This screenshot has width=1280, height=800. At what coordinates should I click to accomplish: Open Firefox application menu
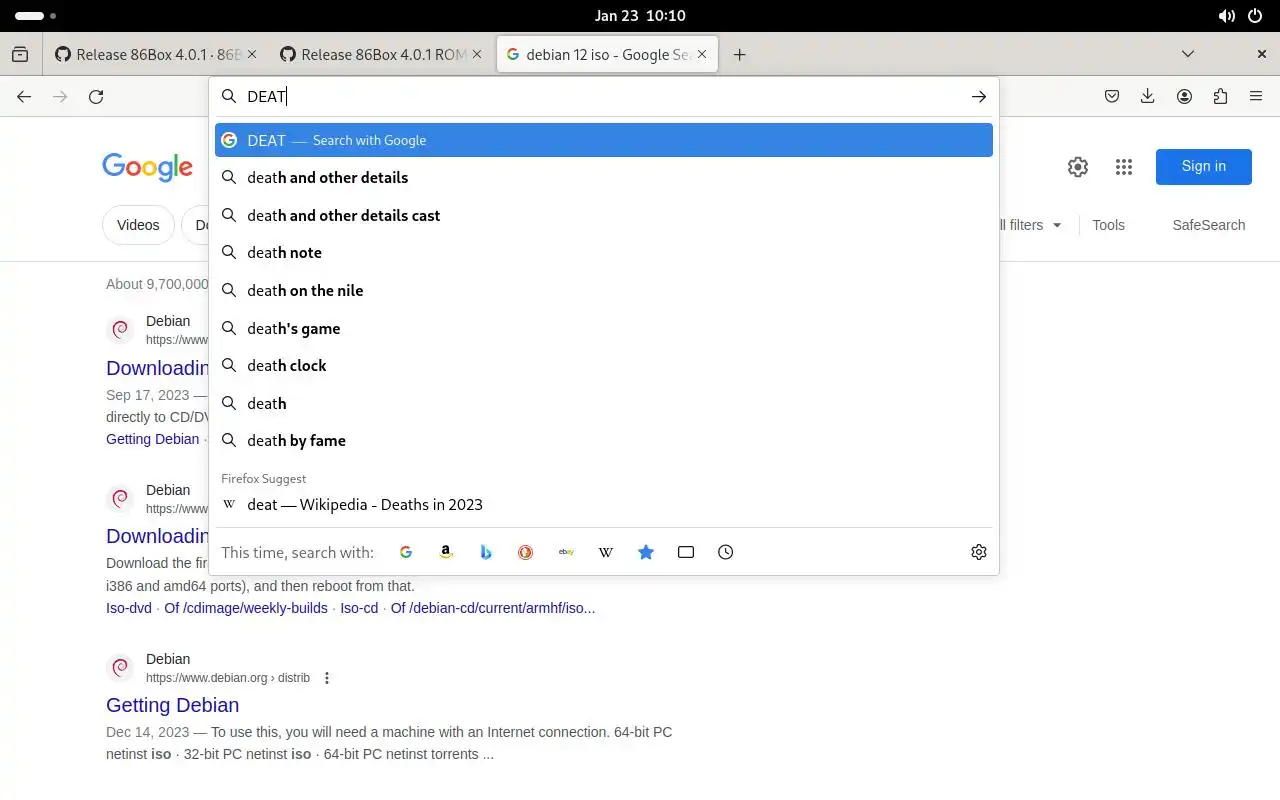pyautogui.click(x=1256, y=97)
